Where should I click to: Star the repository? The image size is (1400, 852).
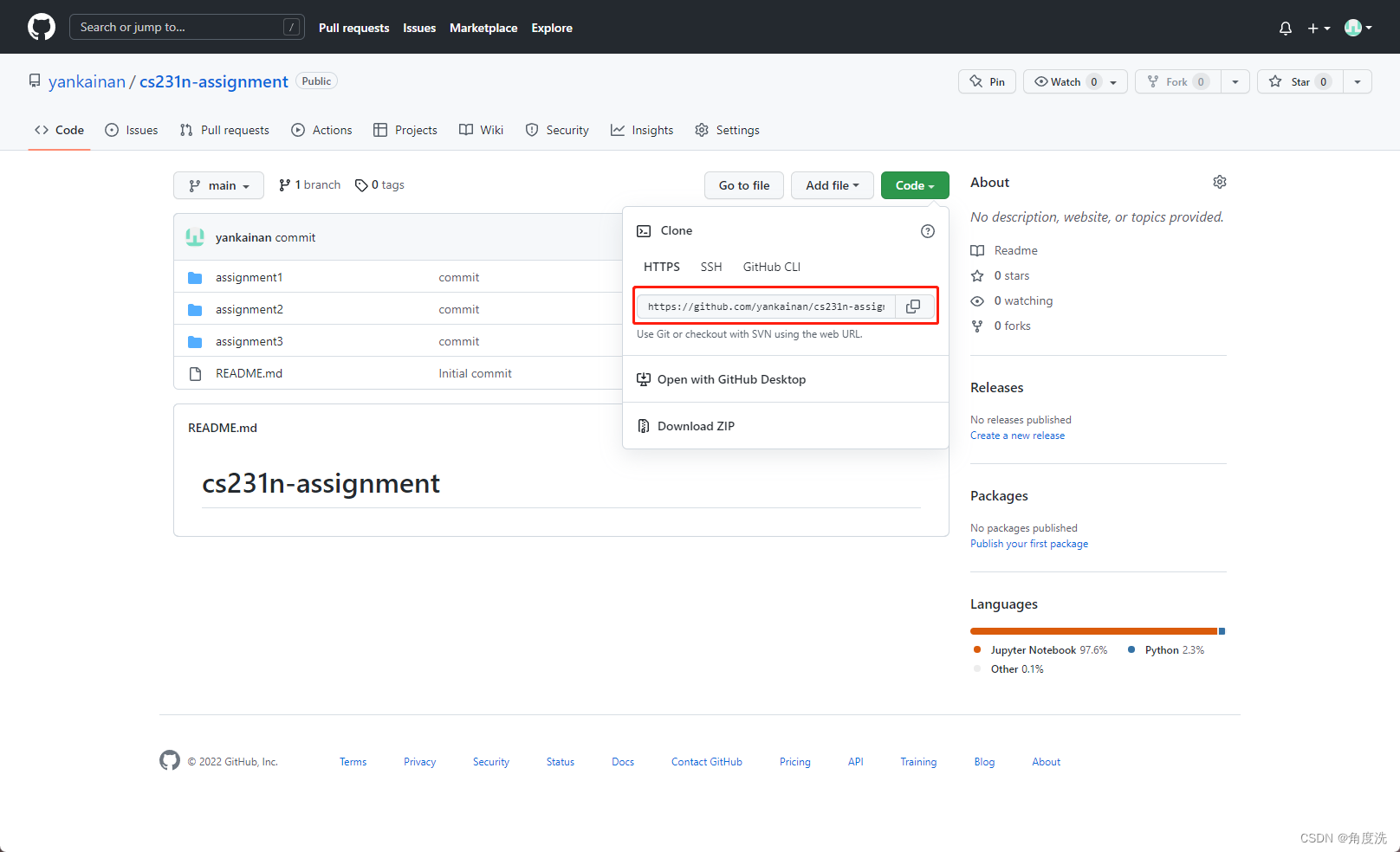pos(1300,81)
